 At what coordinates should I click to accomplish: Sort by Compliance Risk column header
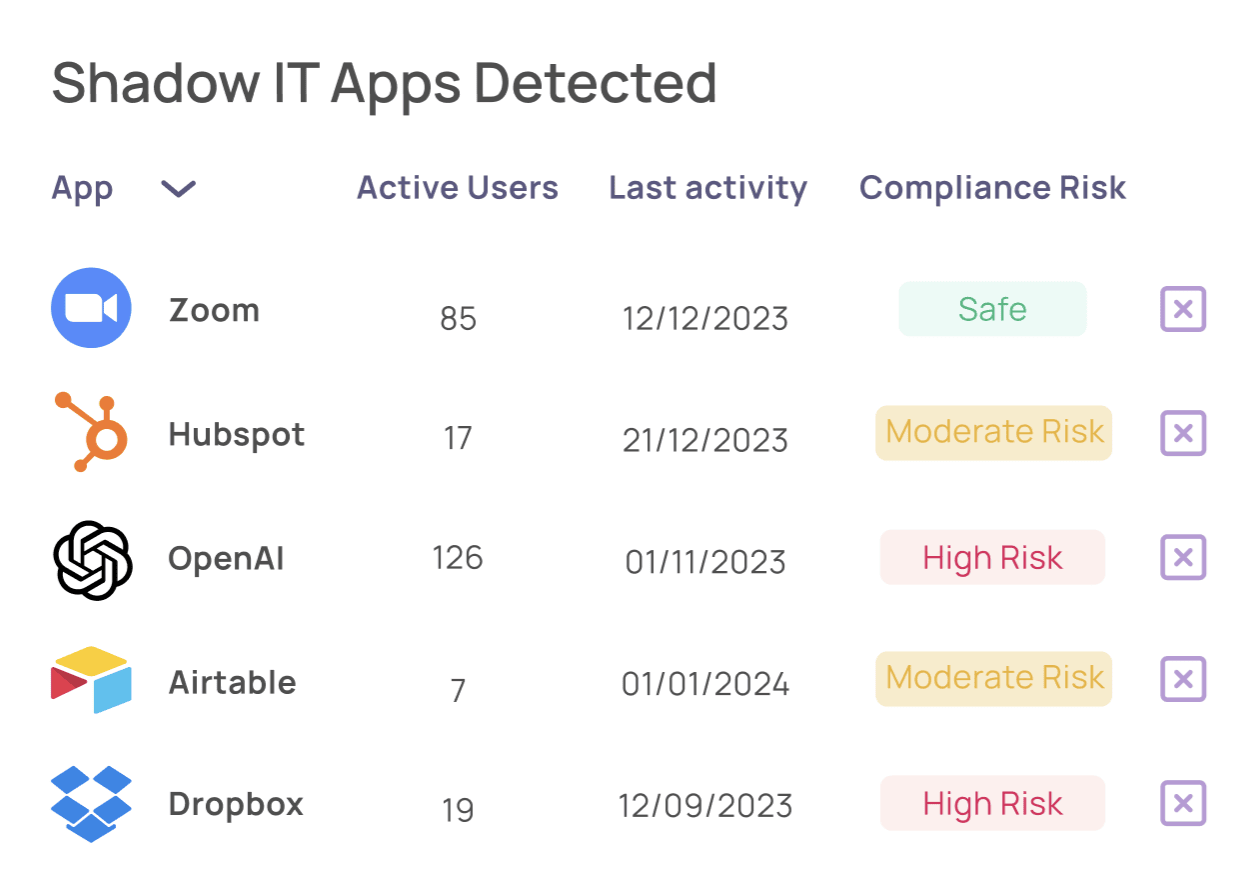tap(992, 188)
